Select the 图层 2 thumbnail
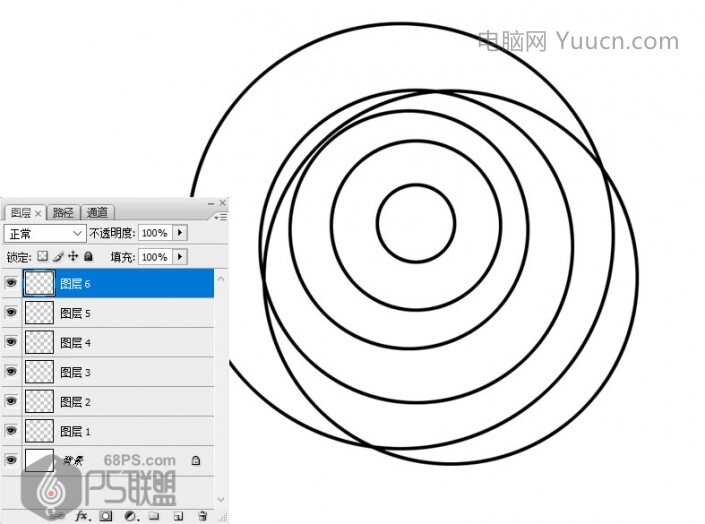This screenshot has width=705, height=524. point(40,401)
